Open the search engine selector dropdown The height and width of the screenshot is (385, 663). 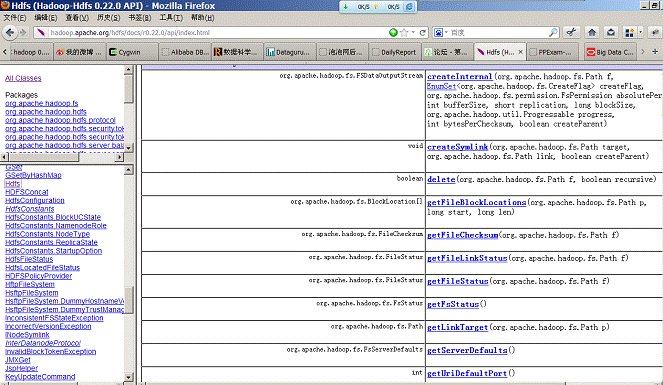(x=441, y=33)
